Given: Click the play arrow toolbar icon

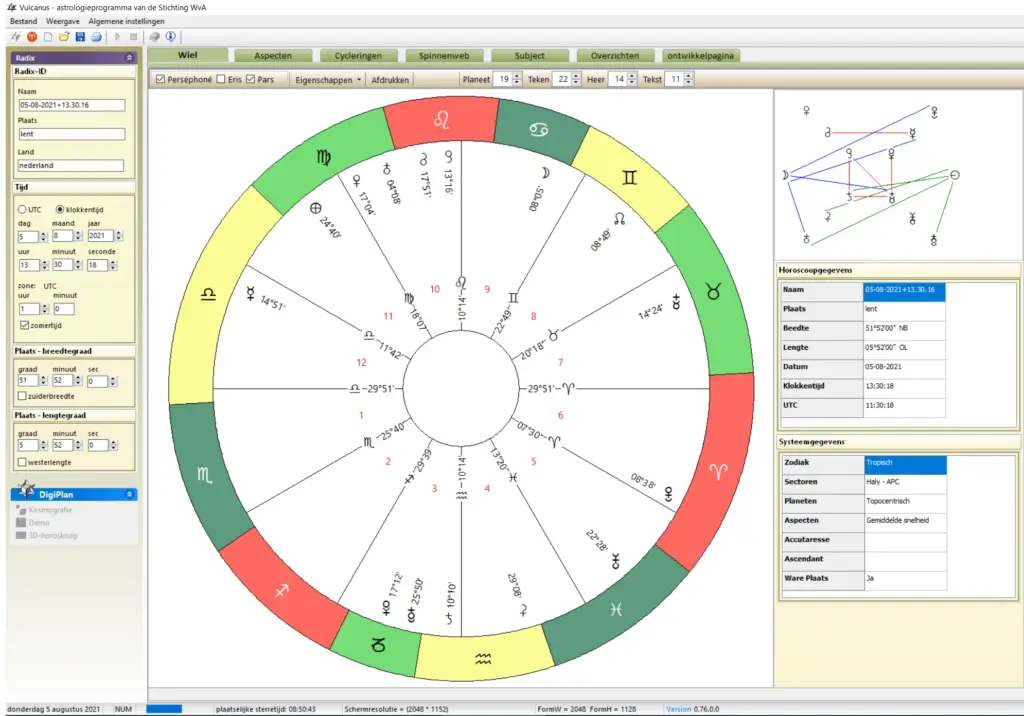Looking at the screenshot, I should pos(119,37).
